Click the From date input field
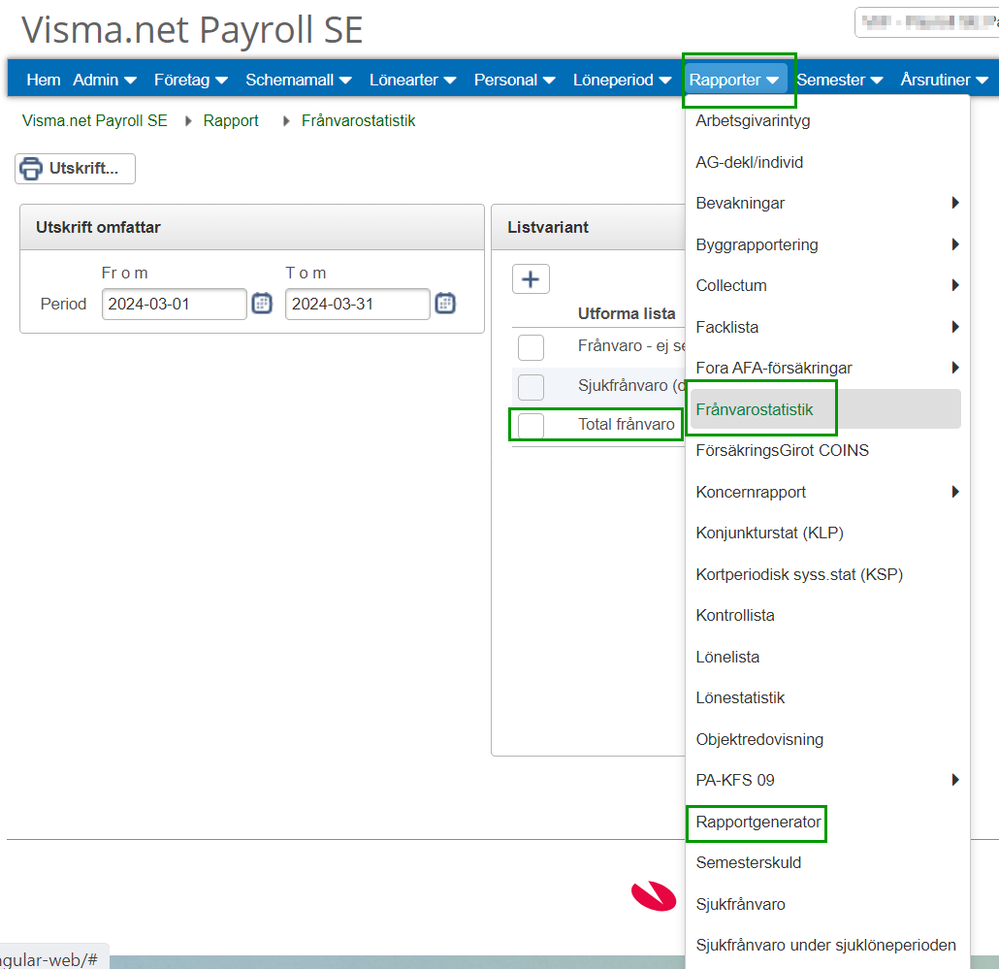This screenshot has height=969, width=999. (x=174, y=304)
